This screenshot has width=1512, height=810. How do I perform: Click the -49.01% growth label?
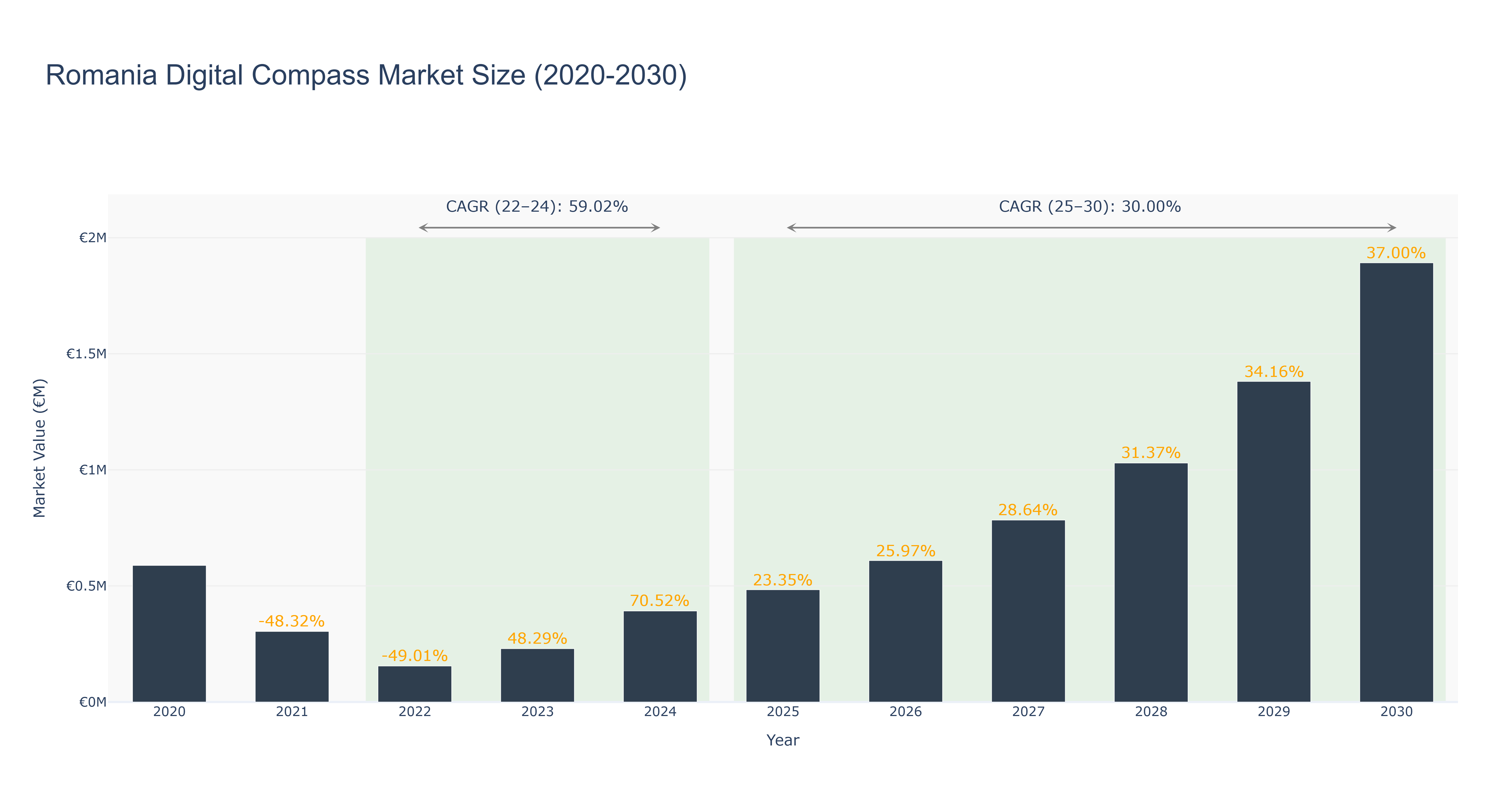tap(414, 656)
